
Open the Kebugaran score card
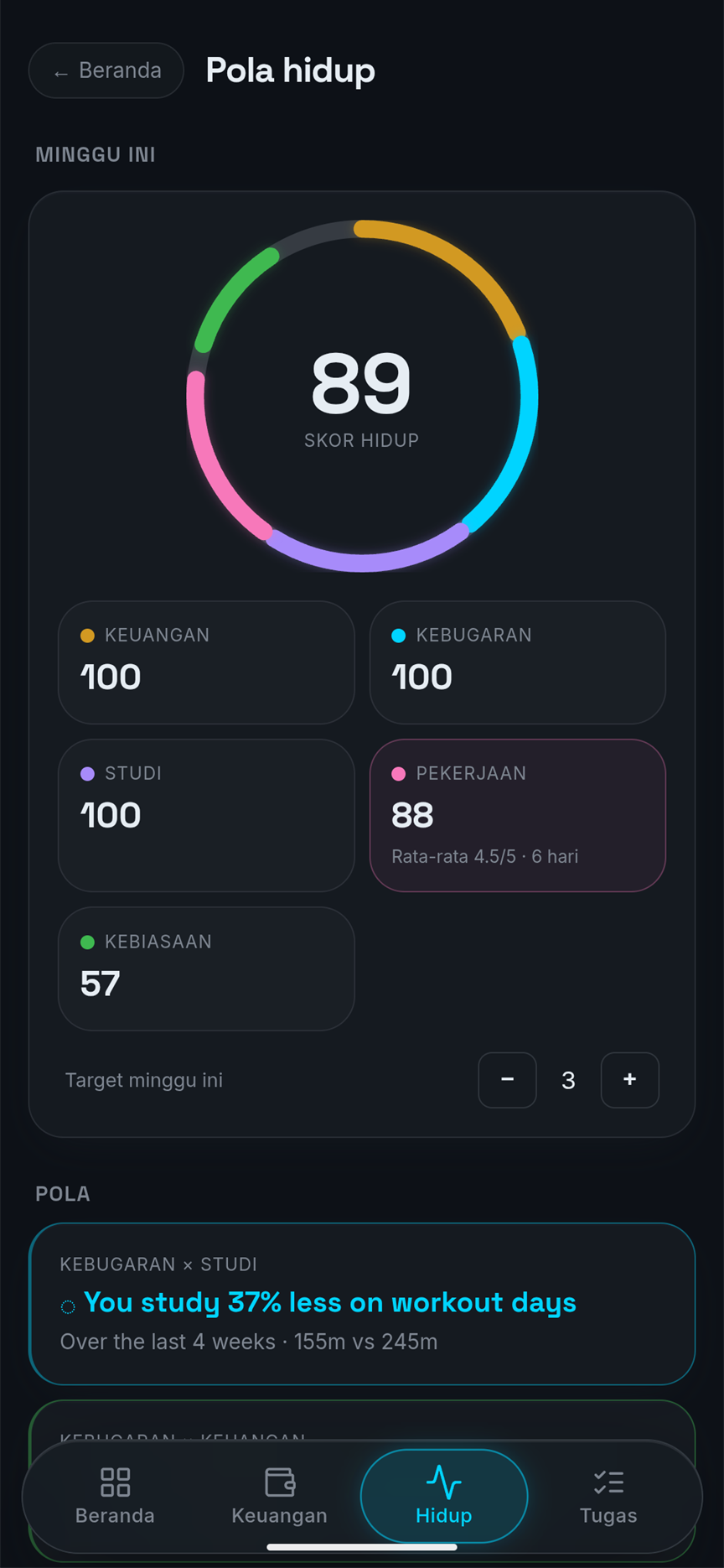point(518,662)
